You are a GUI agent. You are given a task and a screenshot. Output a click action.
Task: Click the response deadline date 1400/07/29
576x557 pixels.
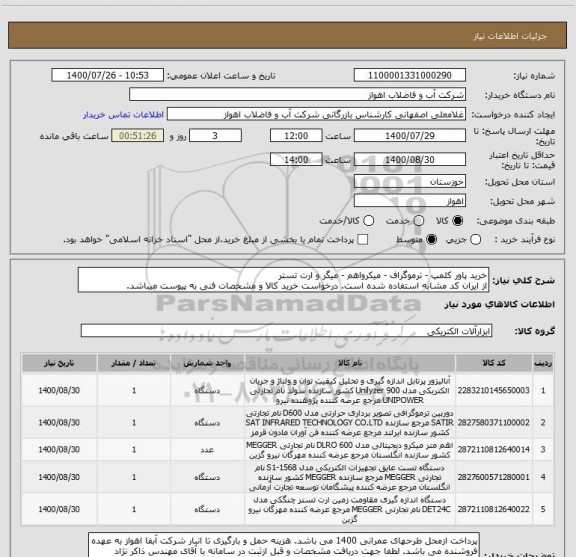pos(410,136)
